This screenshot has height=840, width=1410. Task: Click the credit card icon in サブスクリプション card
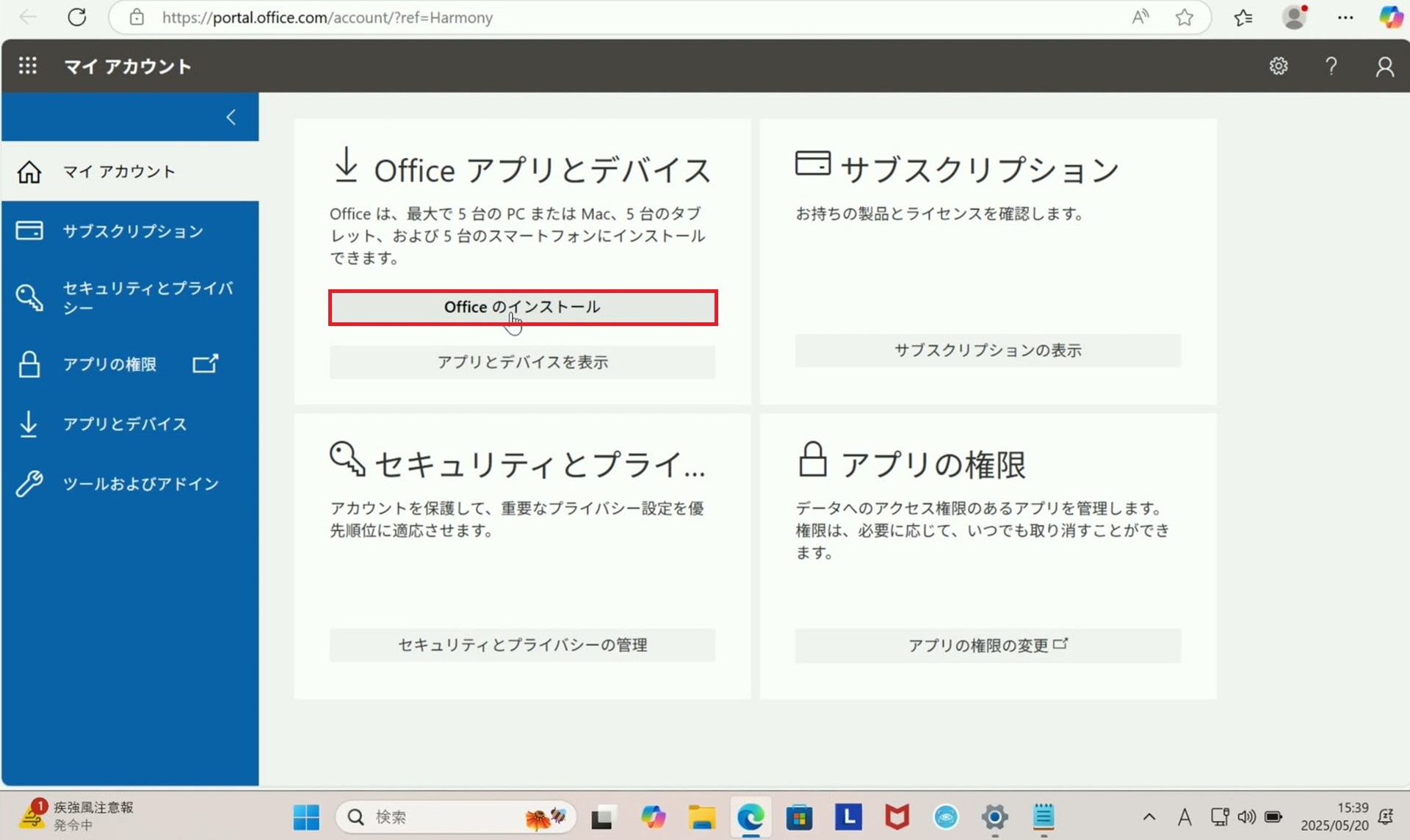(x=813, y=163)
